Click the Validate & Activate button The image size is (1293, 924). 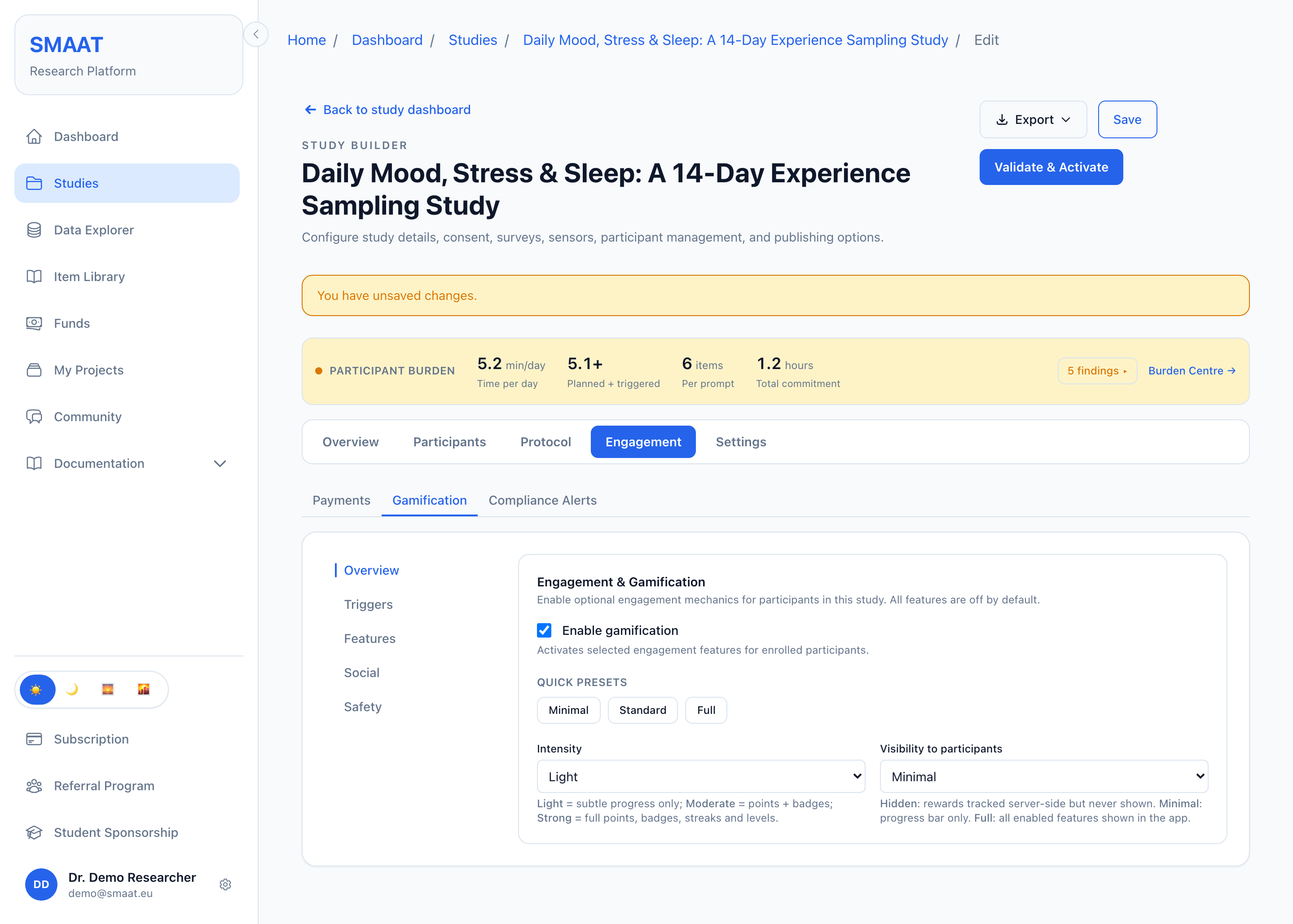pyautogui.click(x=1051, y=167)
